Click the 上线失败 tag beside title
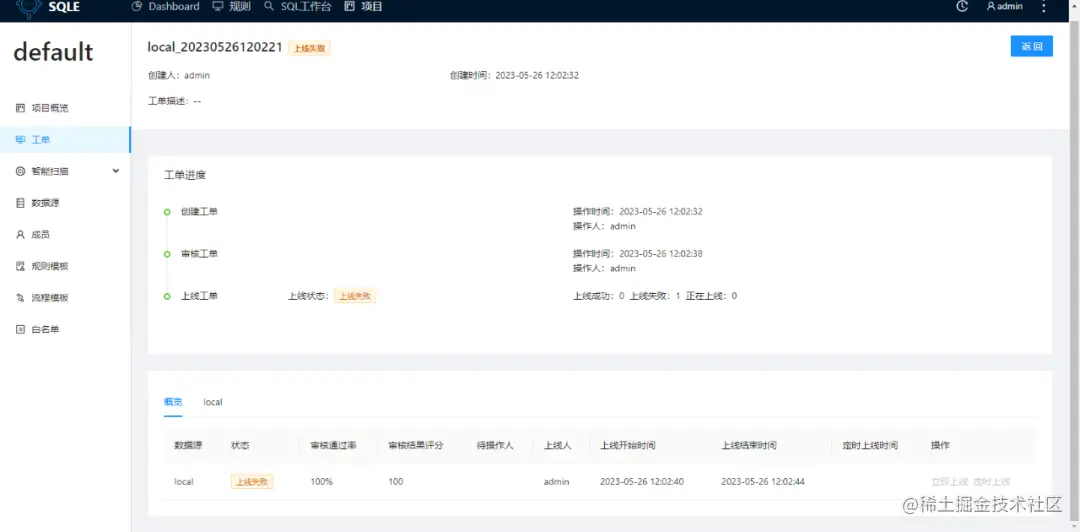The height and width of the screenshot is (532, 1080). point(309,48)
